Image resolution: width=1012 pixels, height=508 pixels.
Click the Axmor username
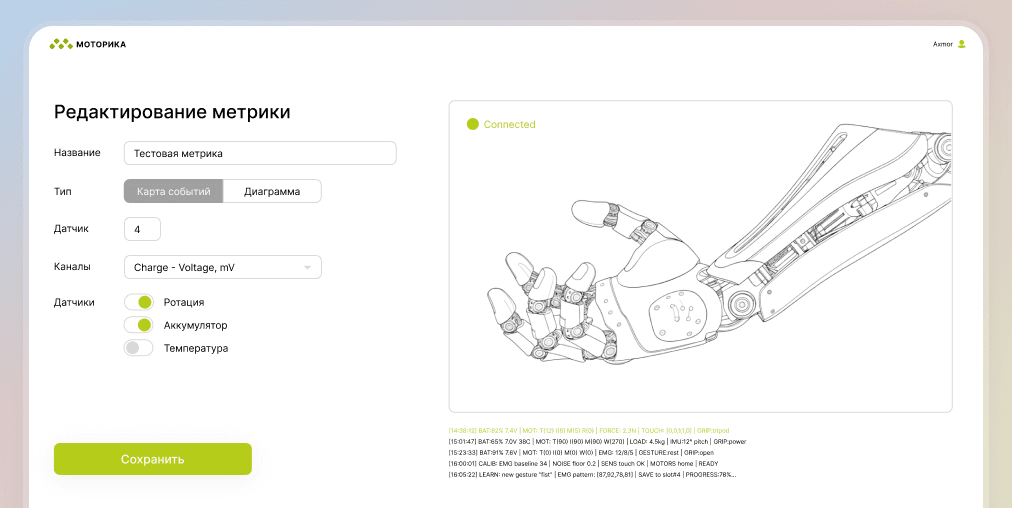point(942,44)
